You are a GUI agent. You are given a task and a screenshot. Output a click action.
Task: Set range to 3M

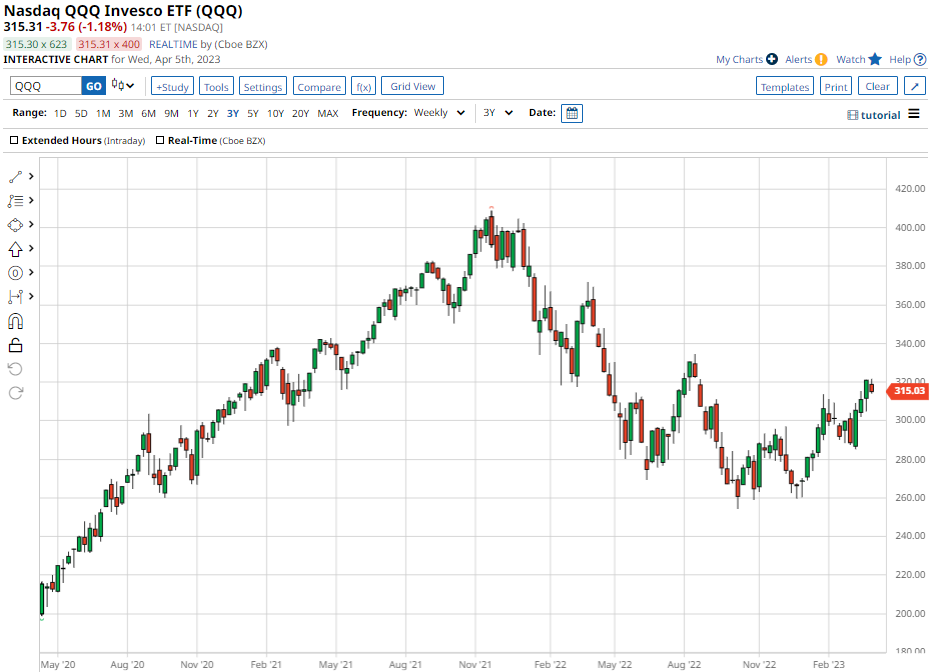click(x=126, y=113)
